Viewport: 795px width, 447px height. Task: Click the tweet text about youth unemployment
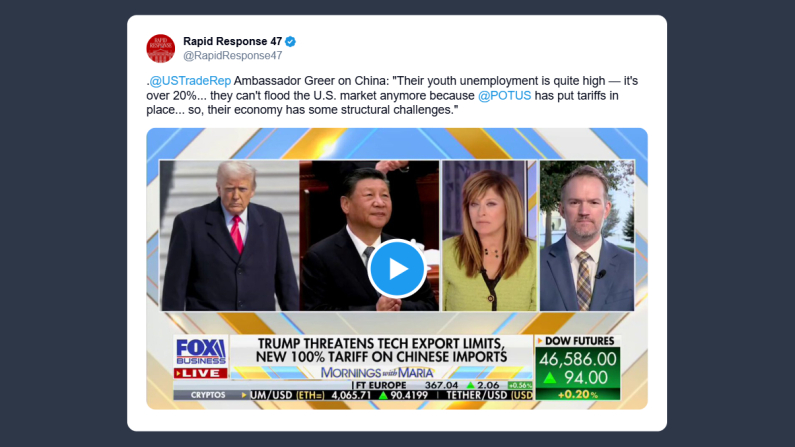click(x=392, y=95)
